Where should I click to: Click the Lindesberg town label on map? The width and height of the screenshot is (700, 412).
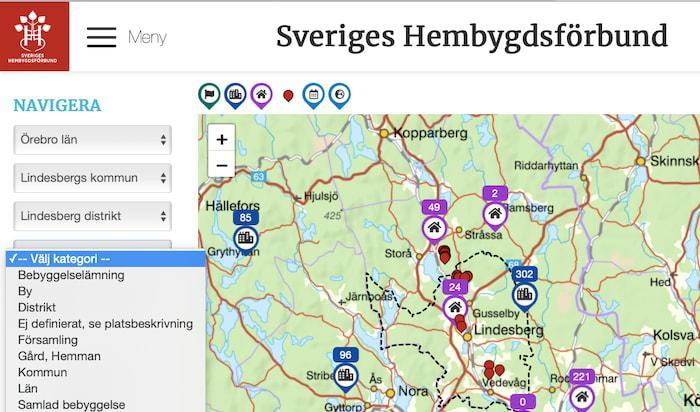click(x=508, y=330)
